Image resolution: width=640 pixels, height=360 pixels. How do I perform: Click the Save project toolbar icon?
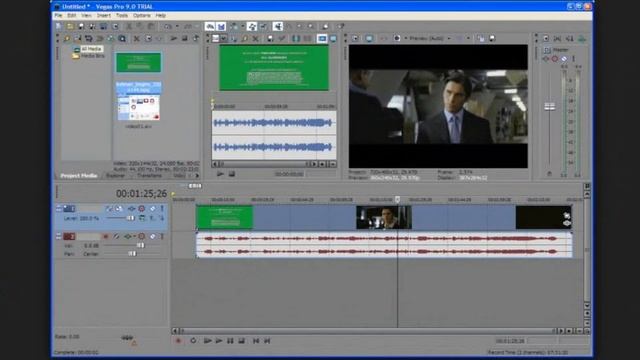(x=81, y=27)
